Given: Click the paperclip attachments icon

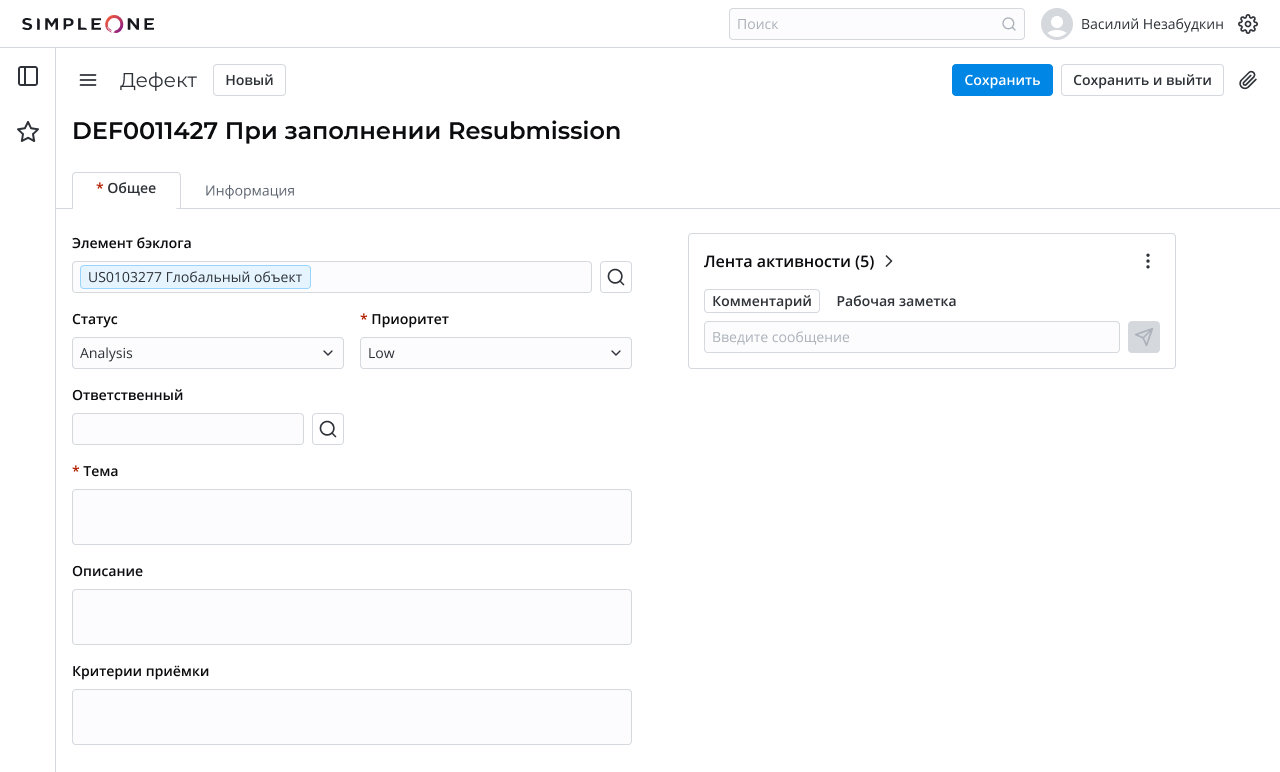Looking at the screenshot, I should 1247,80.
